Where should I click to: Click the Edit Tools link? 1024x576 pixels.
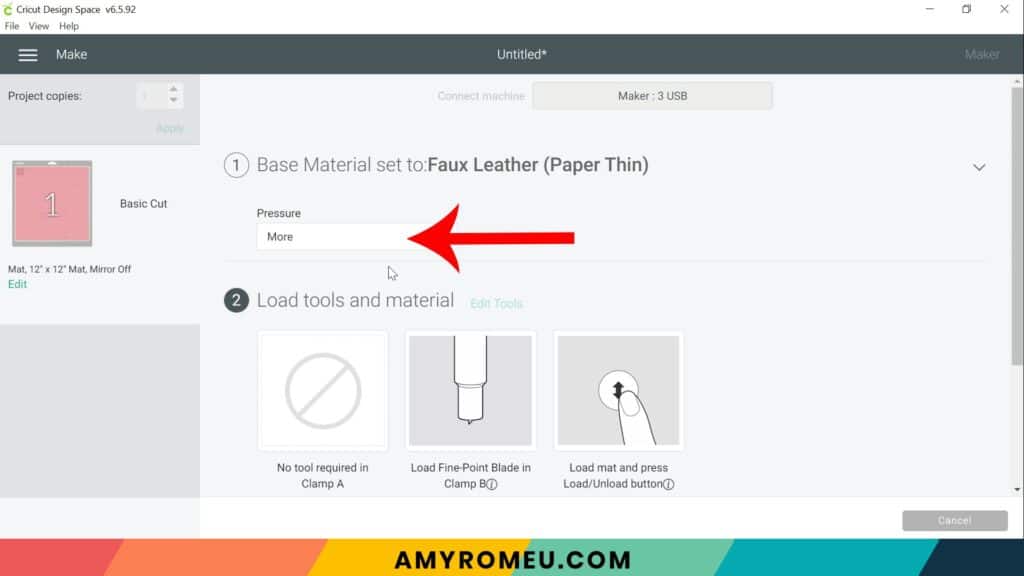[x=496, y=304]
